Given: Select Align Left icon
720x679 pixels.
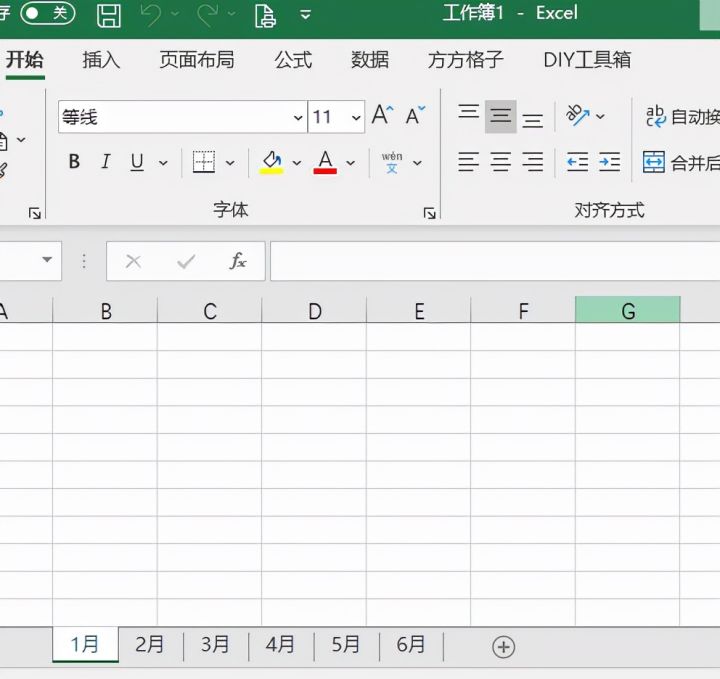Looking at the screenshot, I should [x=468, y=162].
